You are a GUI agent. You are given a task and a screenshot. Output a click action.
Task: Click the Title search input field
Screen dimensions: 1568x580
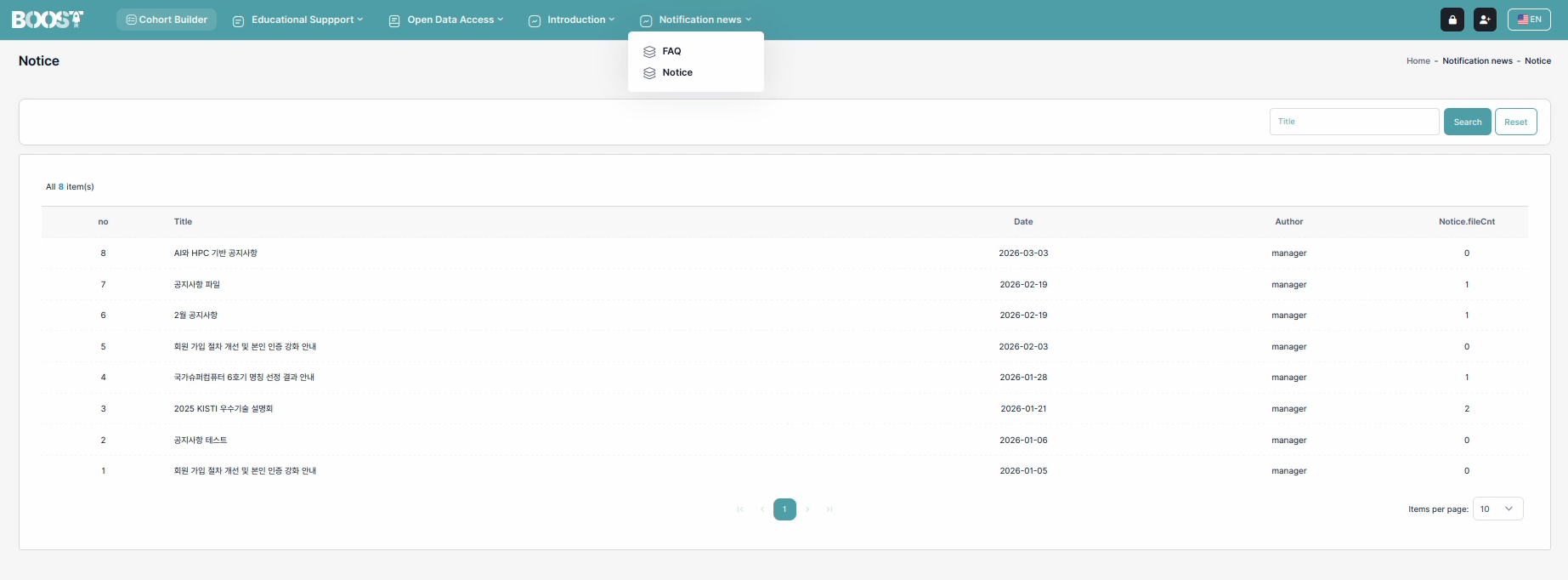click(x=1354, y=122)
